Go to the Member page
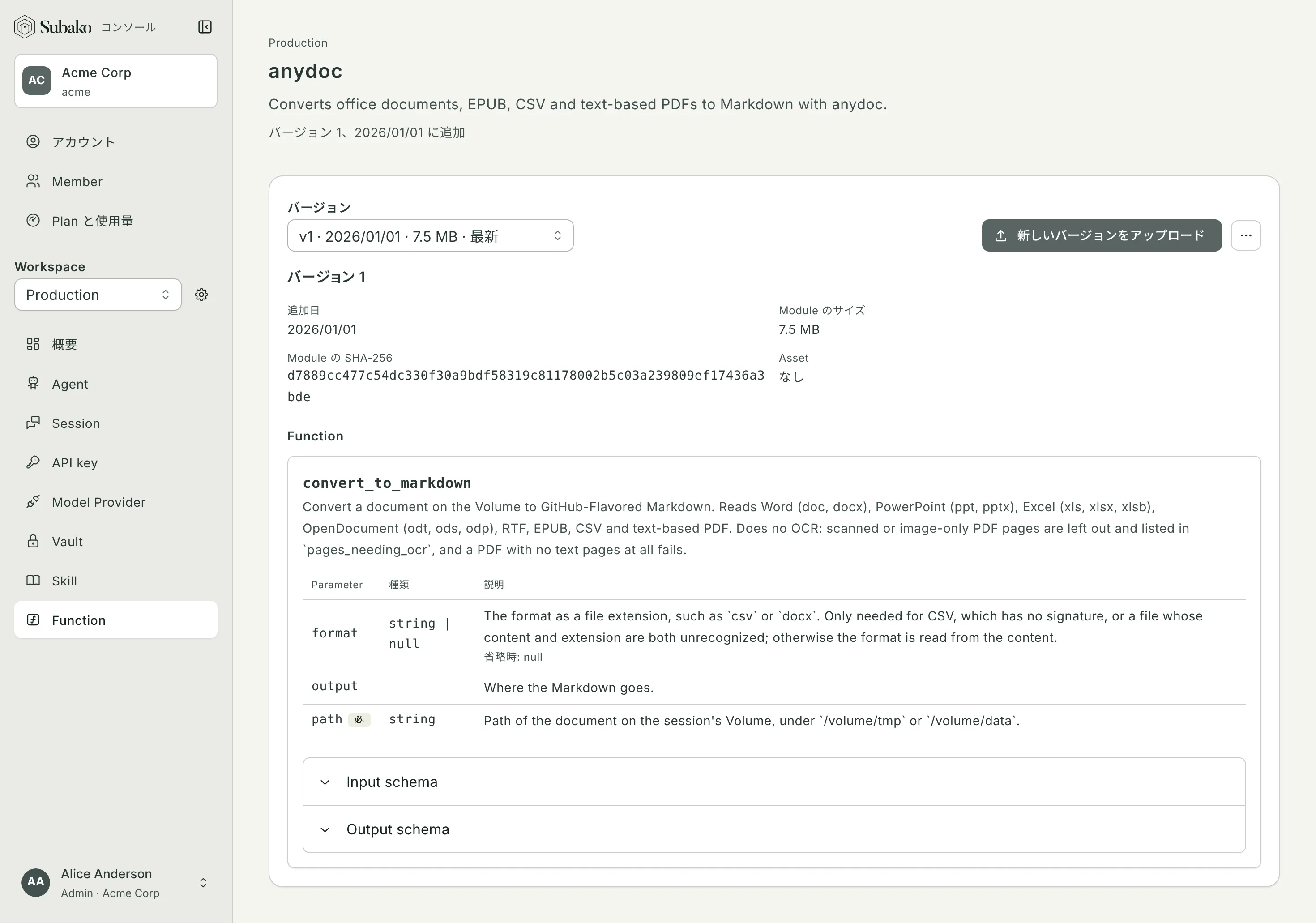This screenshot has height=923, width=1316. tap(116, 182)
